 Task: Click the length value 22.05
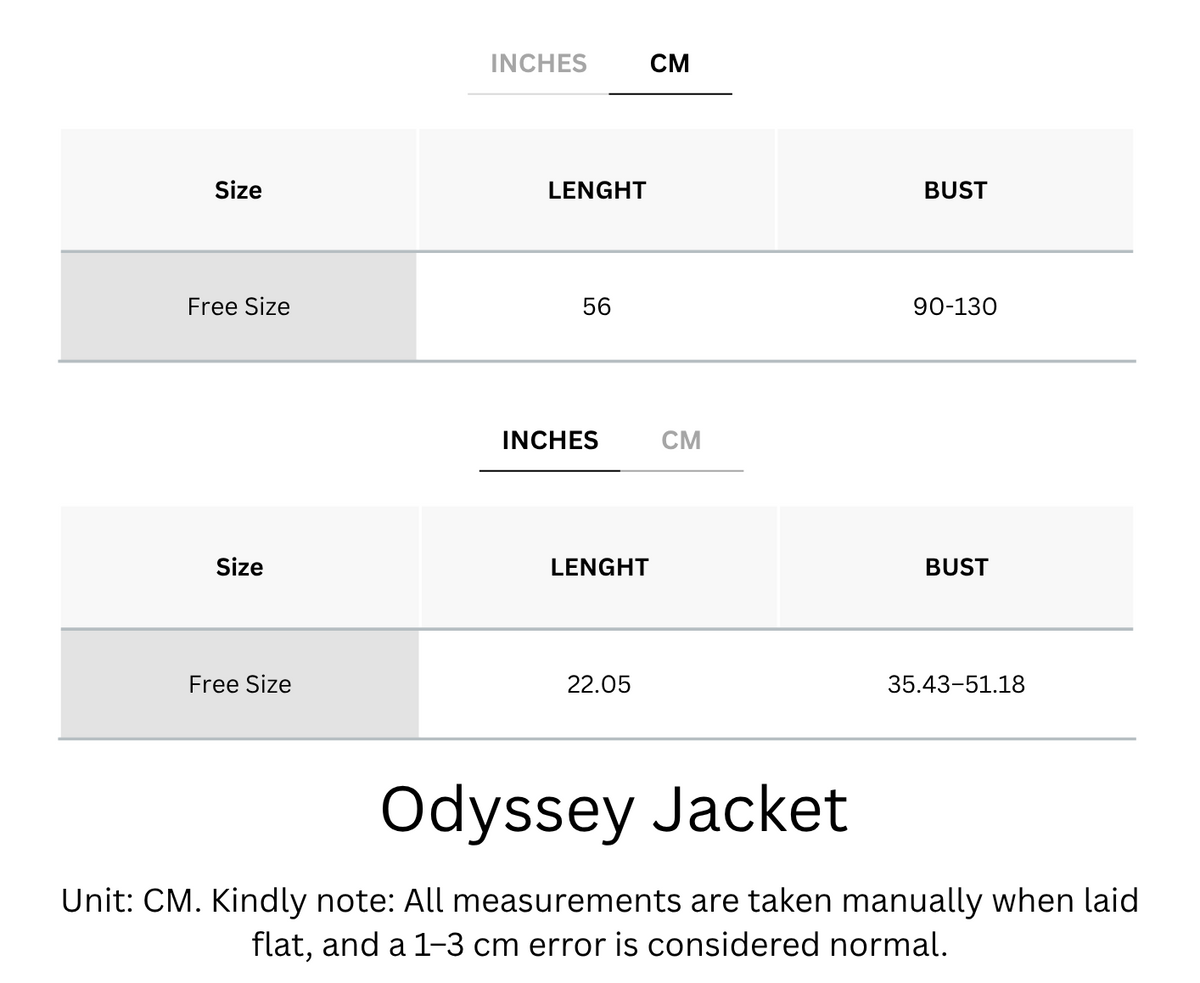[599, 684]
